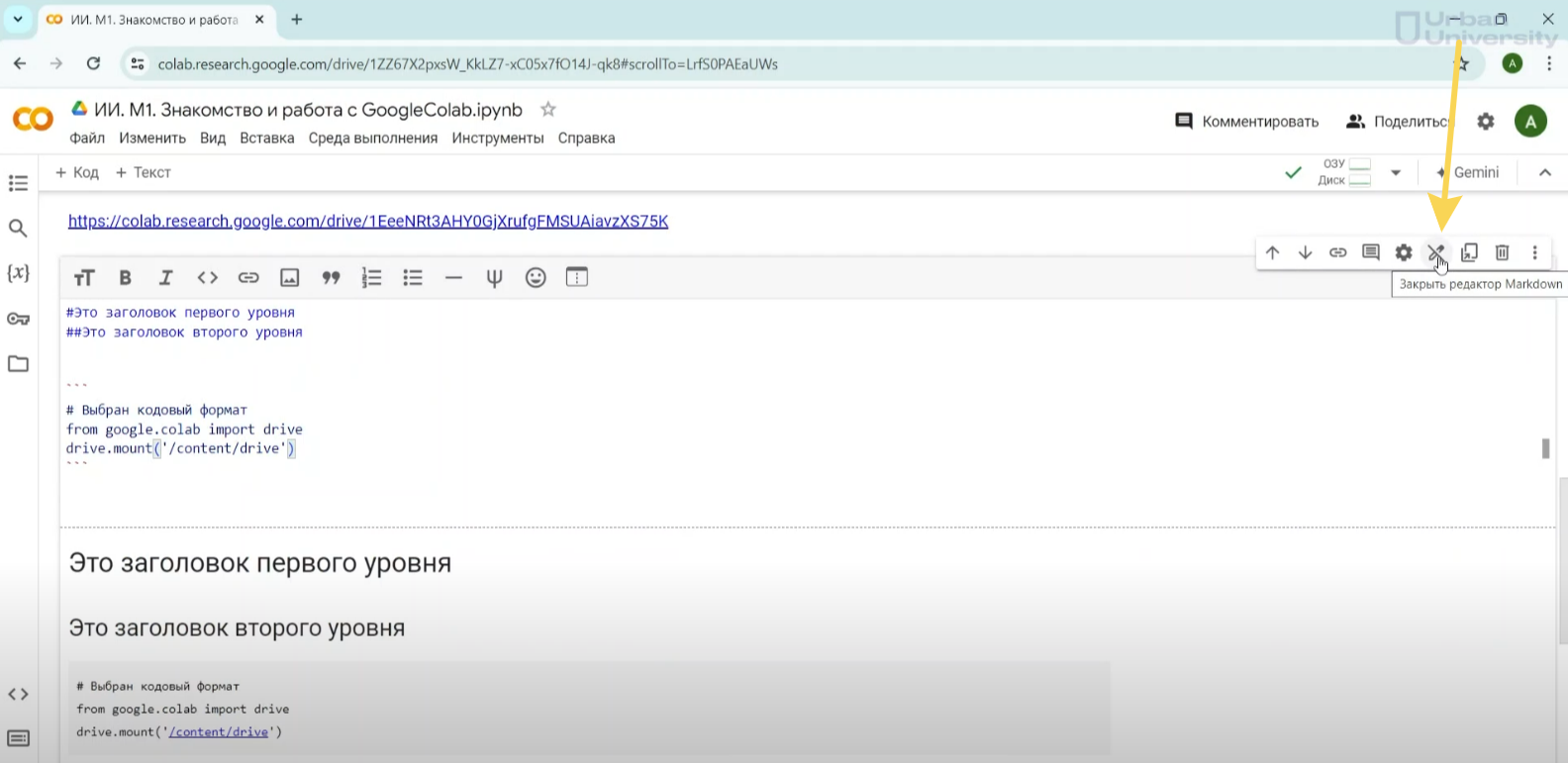Open more cell actions menu
Screen dimensions: 1568x763
click(1534, 252)
